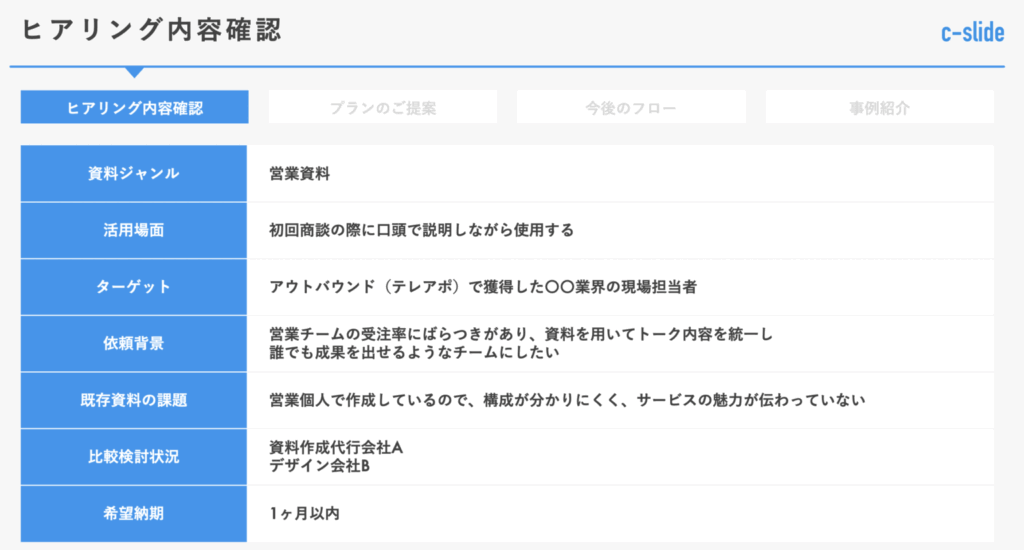The width and height of the screenshot is (1024, 550).
Task: Open the 今後のフロー tab
Action: click(630, 107)
